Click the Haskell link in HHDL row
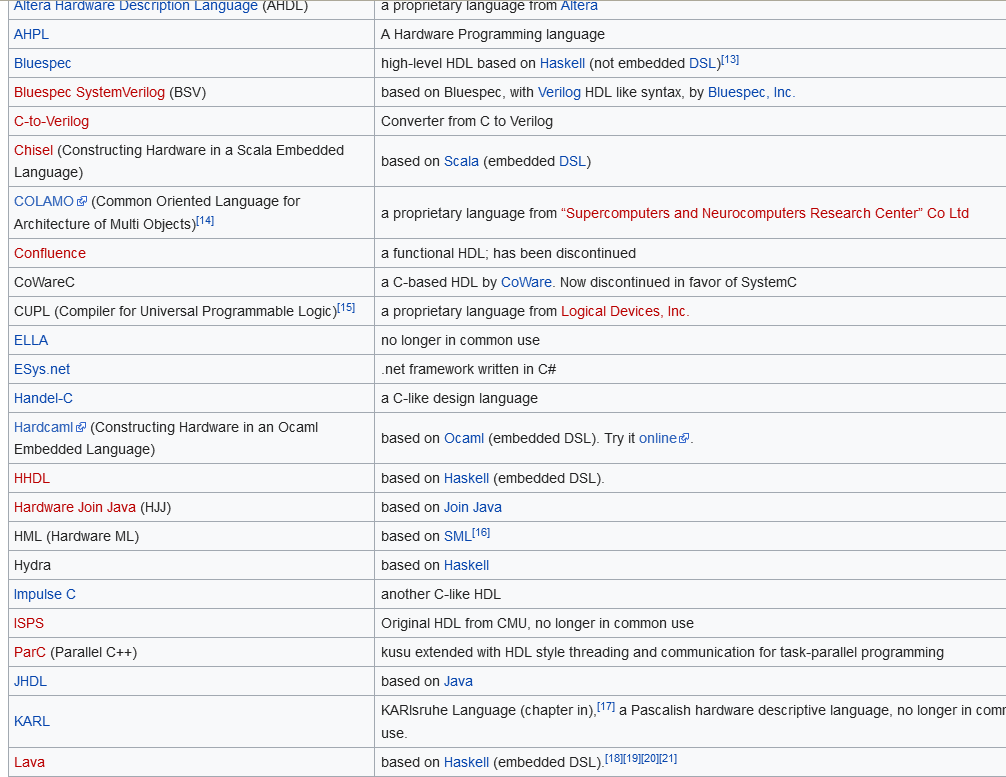The height and width of the screenshot is (777, 1006). point(466,478)
